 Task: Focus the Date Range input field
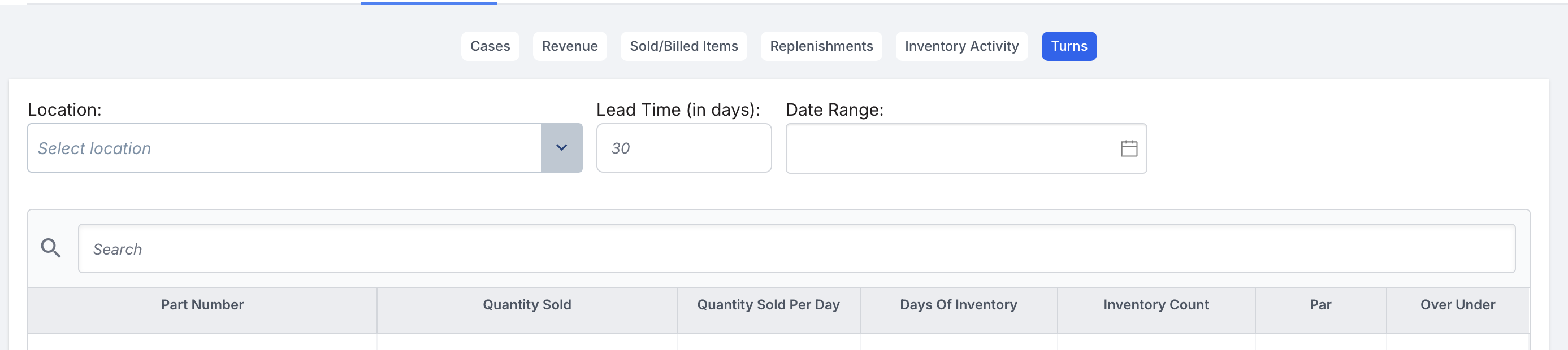pyautogui.click(x=966, y=148)
